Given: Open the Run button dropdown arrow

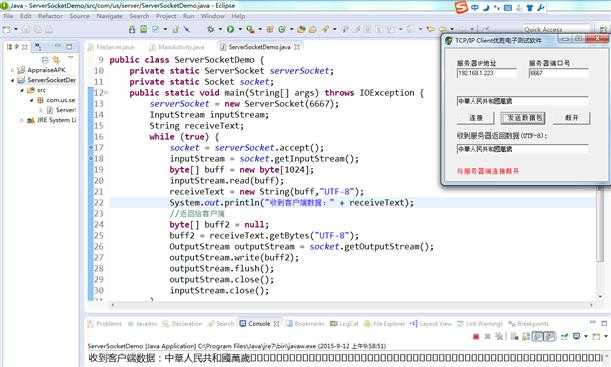Looking at the screenshot, I should [240, 29].
